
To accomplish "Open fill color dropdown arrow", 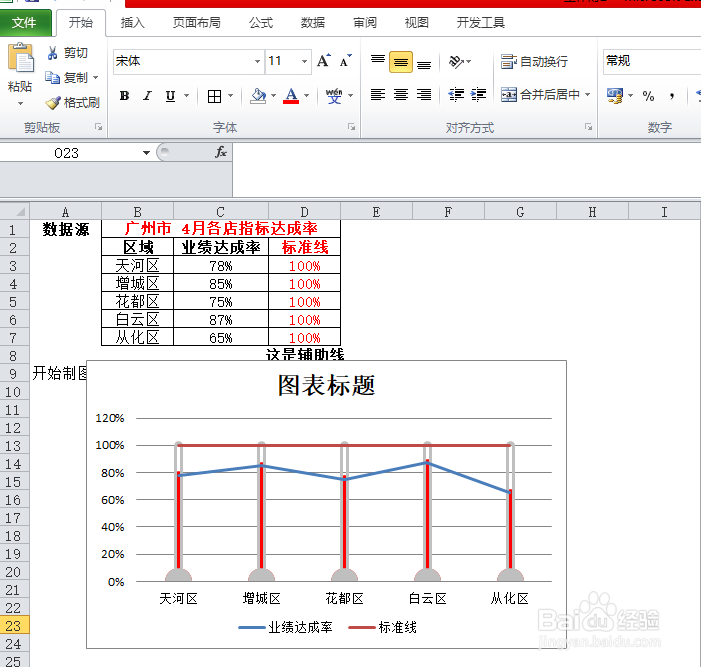I will pyautogui.click(x=274, y=96).
